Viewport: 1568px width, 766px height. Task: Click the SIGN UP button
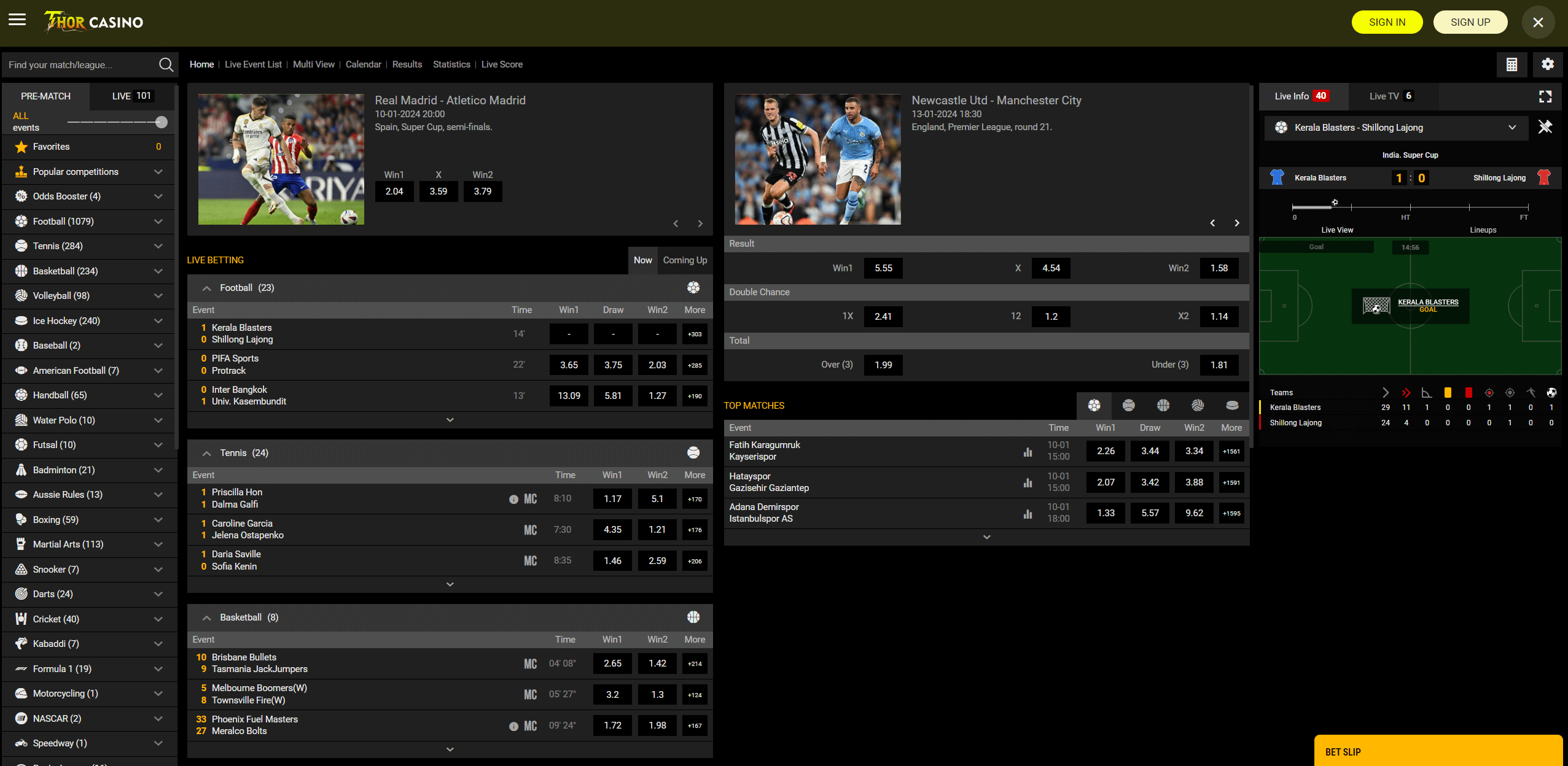[x=1470, y=22]
